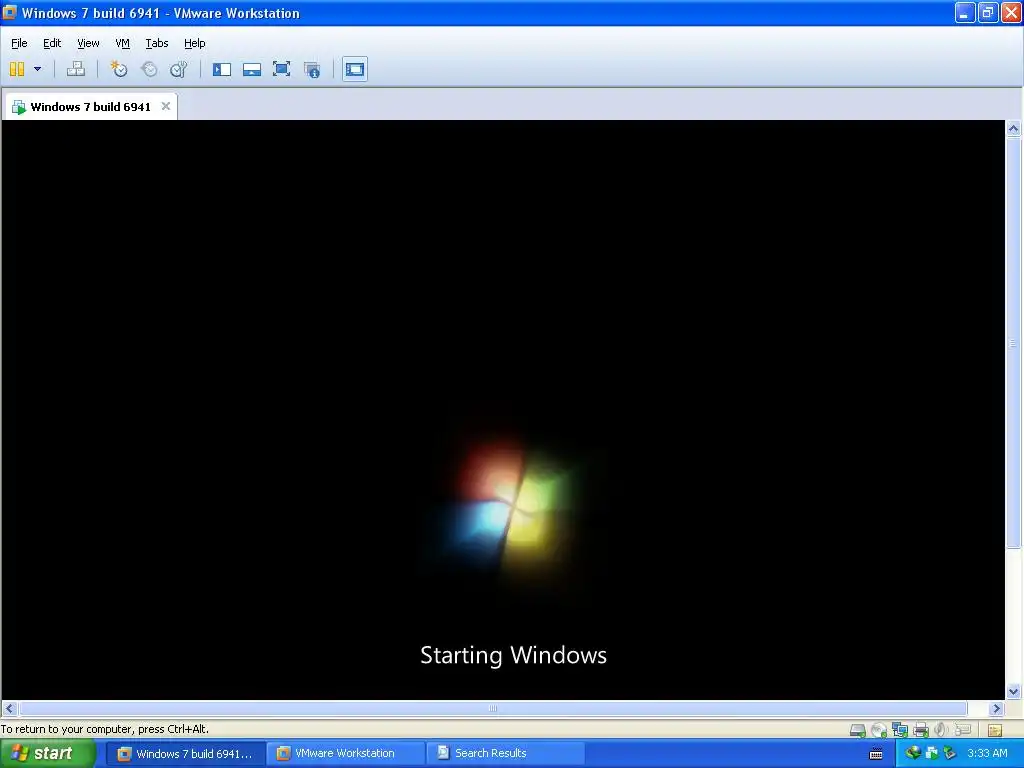Toggle the console view icon
This screenshot has height=768, width=1024.
(355, 69)
